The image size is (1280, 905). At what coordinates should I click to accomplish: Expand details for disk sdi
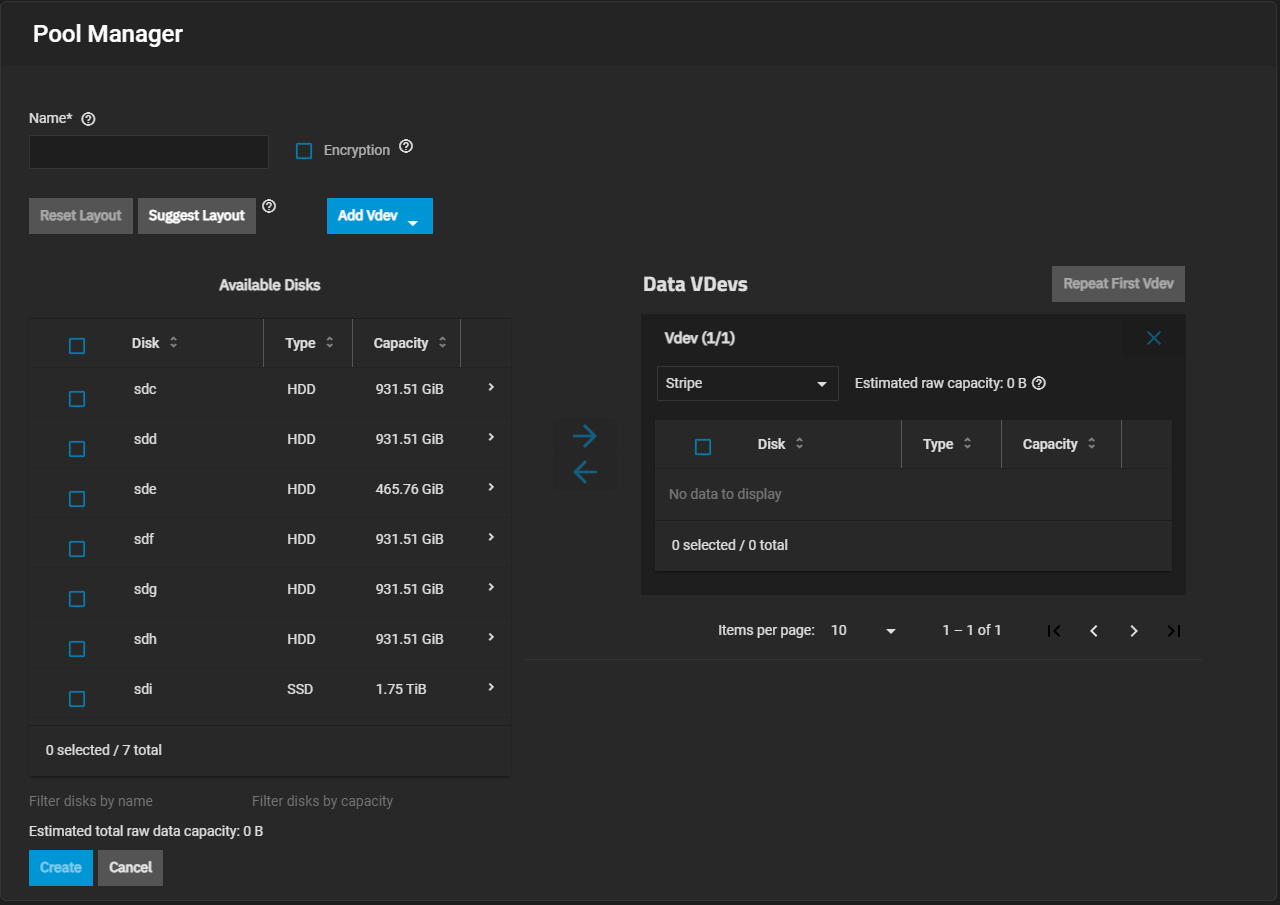(491, 687)
